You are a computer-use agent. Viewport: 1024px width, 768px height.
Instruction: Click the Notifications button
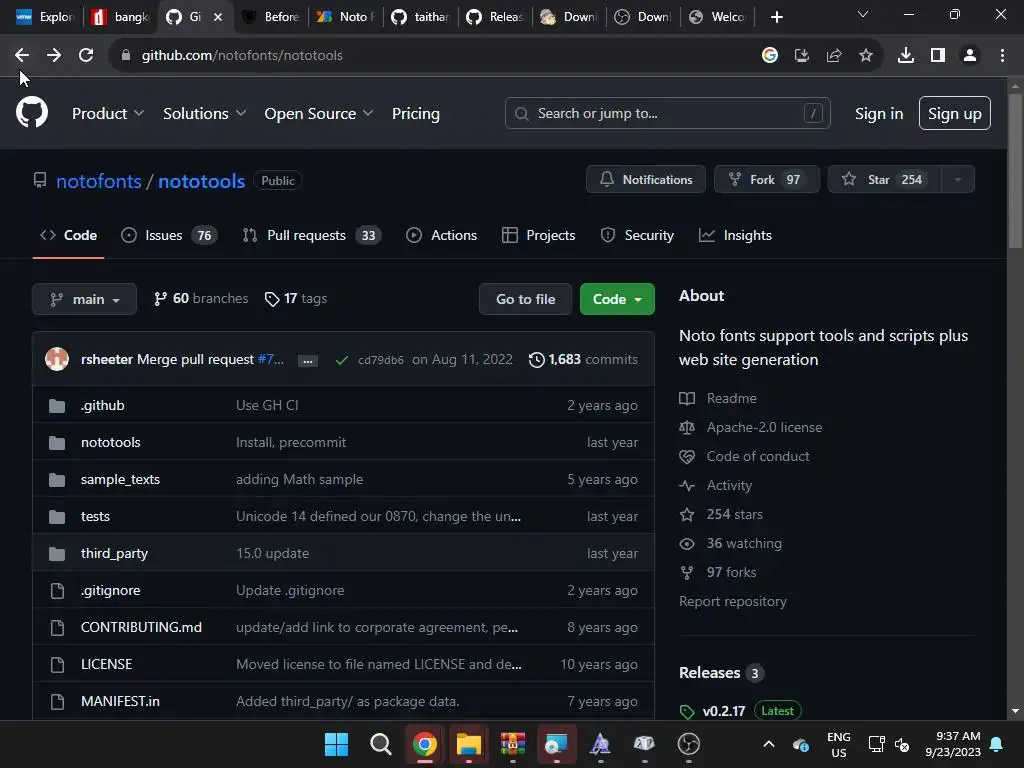(645, 180)
